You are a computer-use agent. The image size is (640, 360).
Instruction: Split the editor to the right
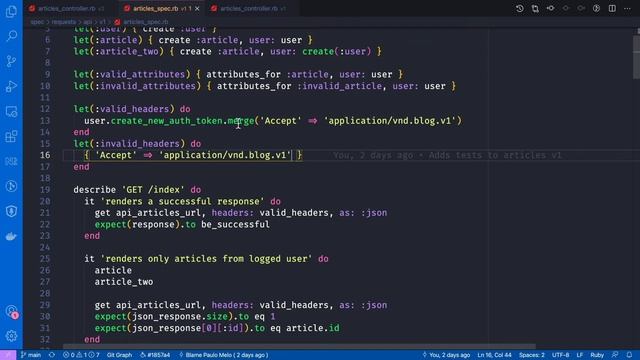click(612, 8)
